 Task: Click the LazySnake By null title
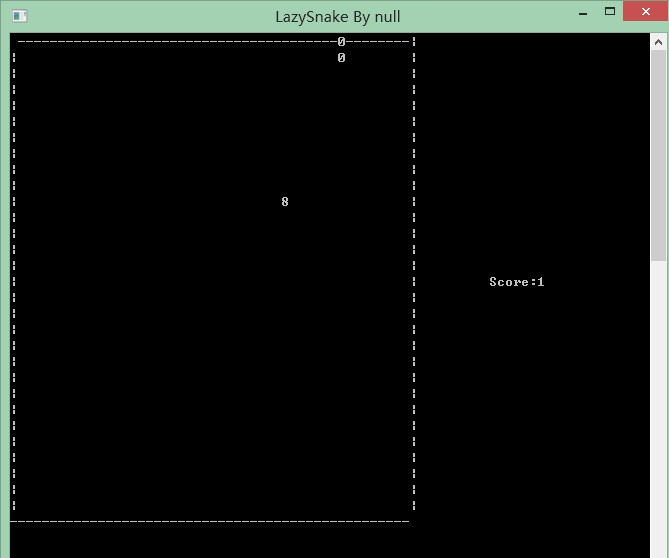pyautogui.click(x=337, y=17)
